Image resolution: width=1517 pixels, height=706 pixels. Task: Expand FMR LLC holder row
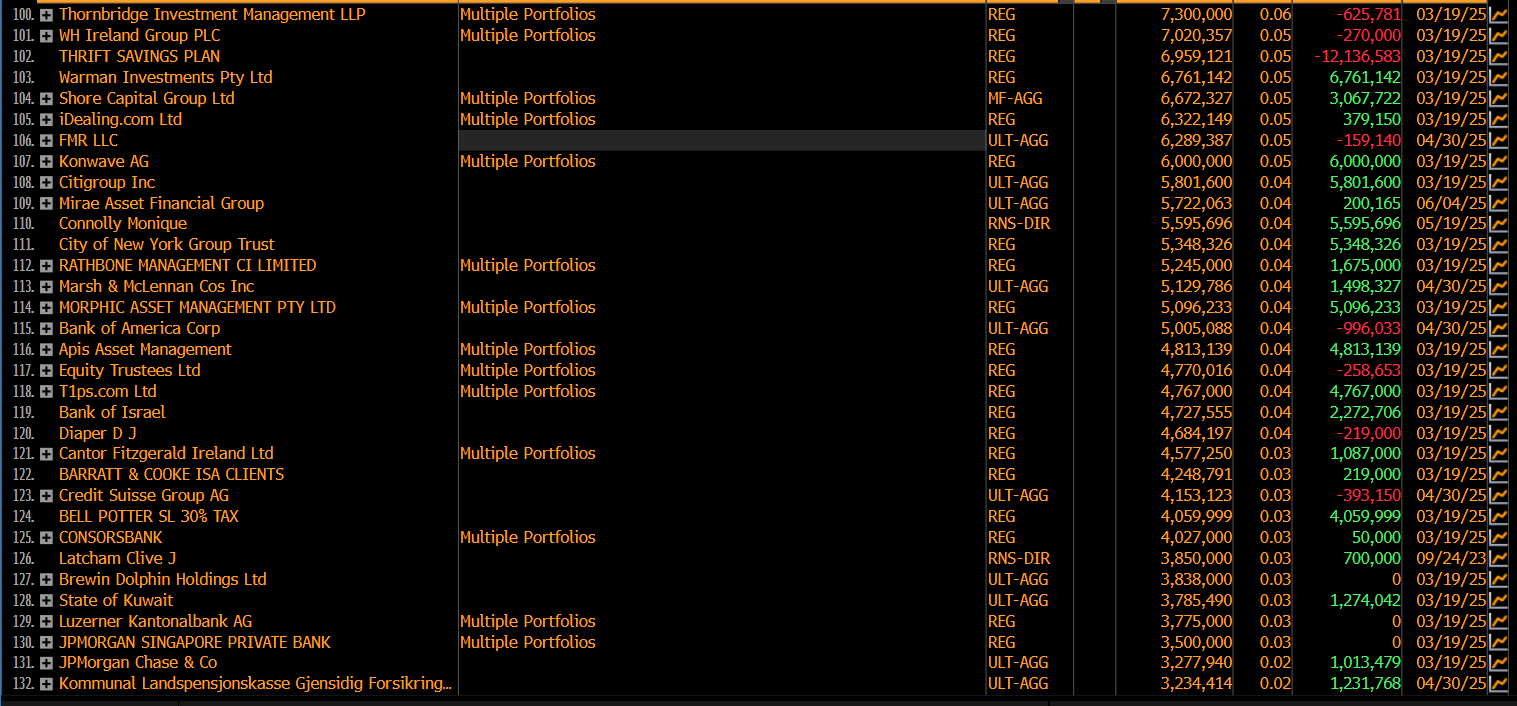(46, 141)
